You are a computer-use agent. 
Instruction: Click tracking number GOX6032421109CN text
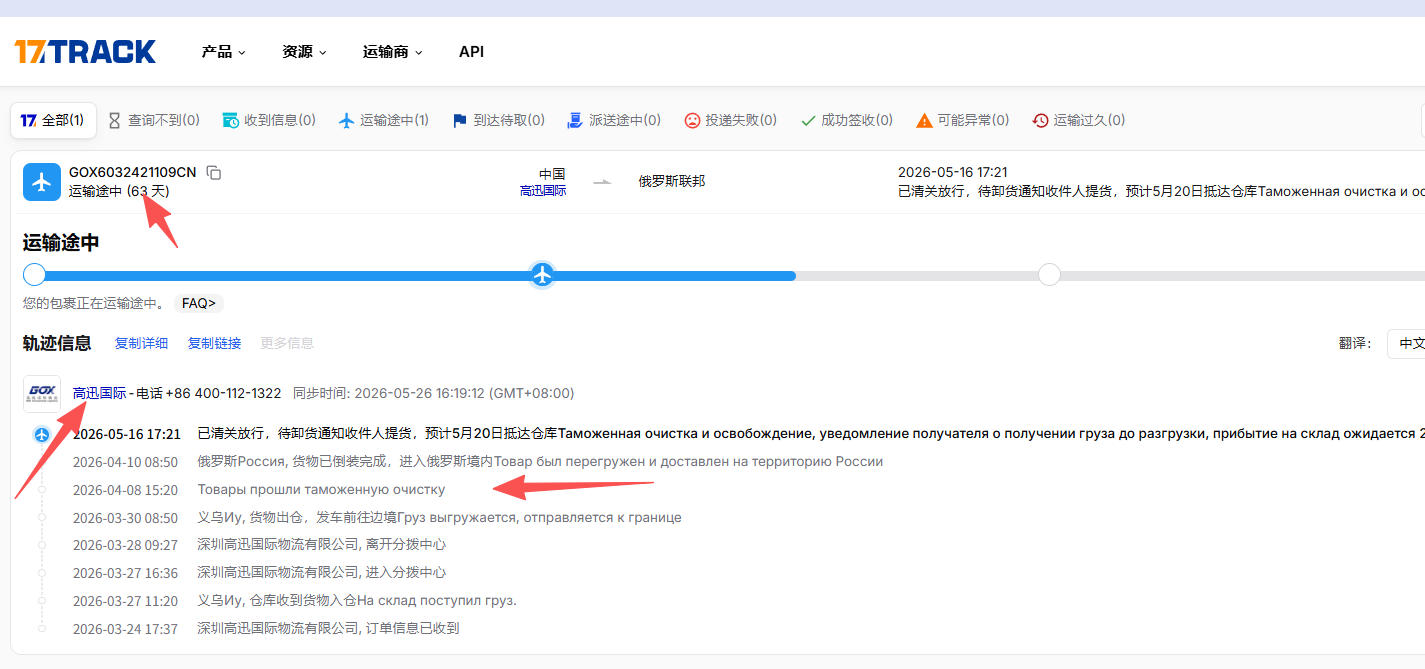point(133,172)
